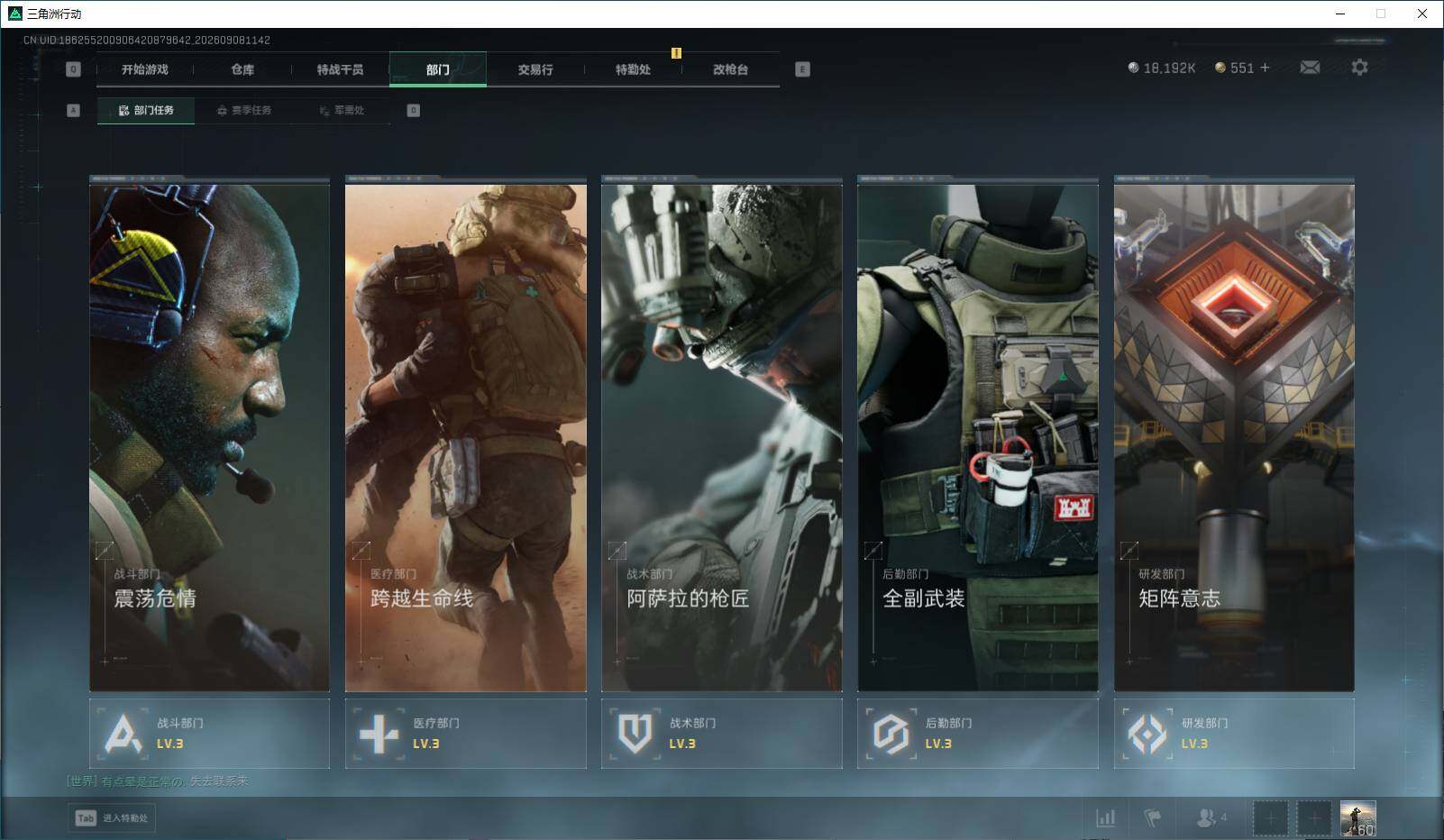The width and height of the screenshot is (1444, 840).
Task: Maximize the 三角洲行动 window
Action: [x=1381, y=14]
